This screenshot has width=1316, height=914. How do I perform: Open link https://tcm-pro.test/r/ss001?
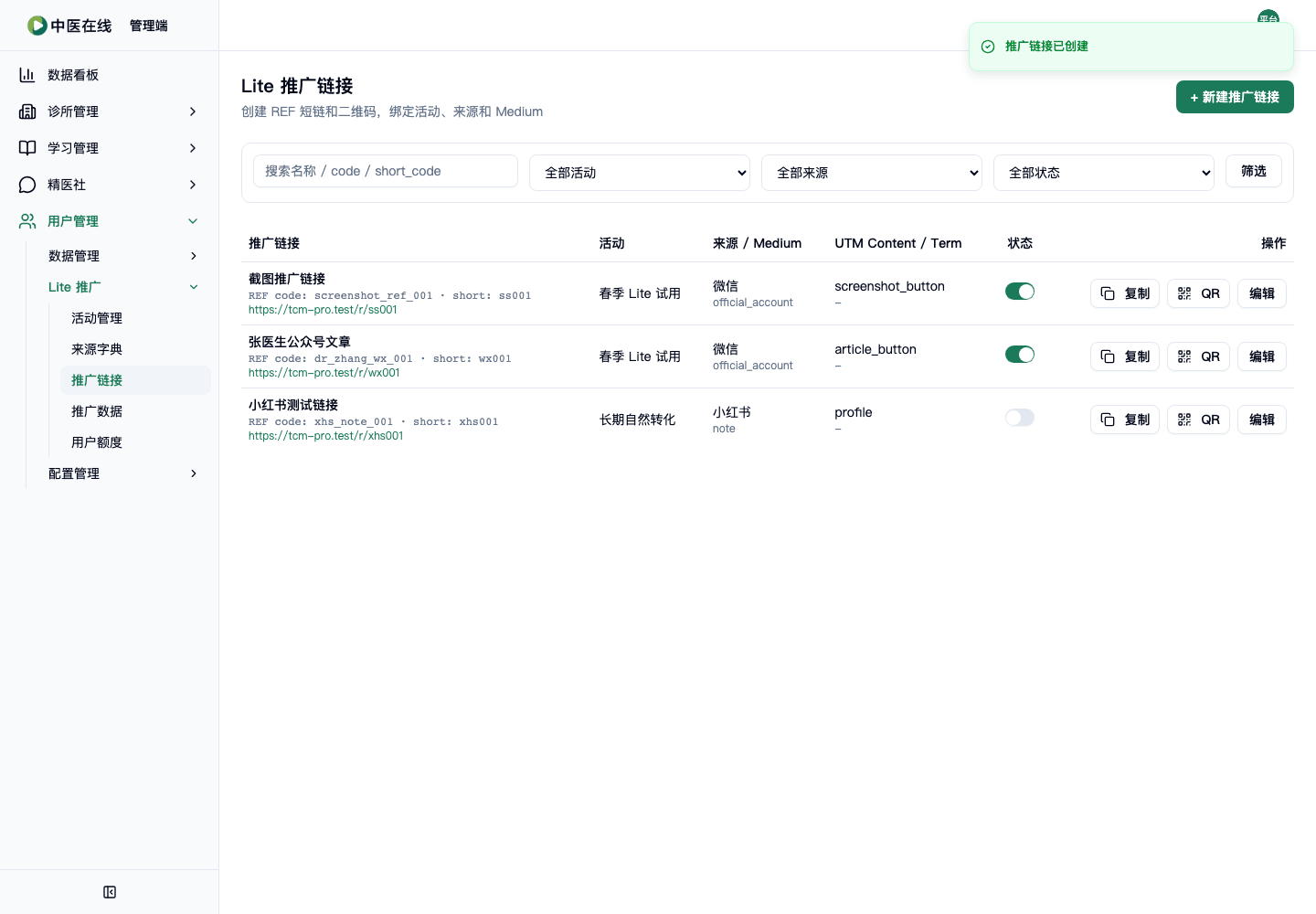coord(323,310)
